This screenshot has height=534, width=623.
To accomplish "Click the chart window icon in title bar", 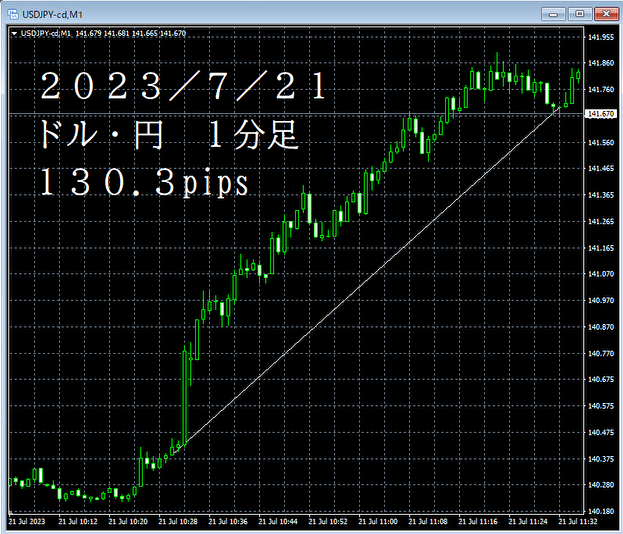I will [x=13, y=14].
